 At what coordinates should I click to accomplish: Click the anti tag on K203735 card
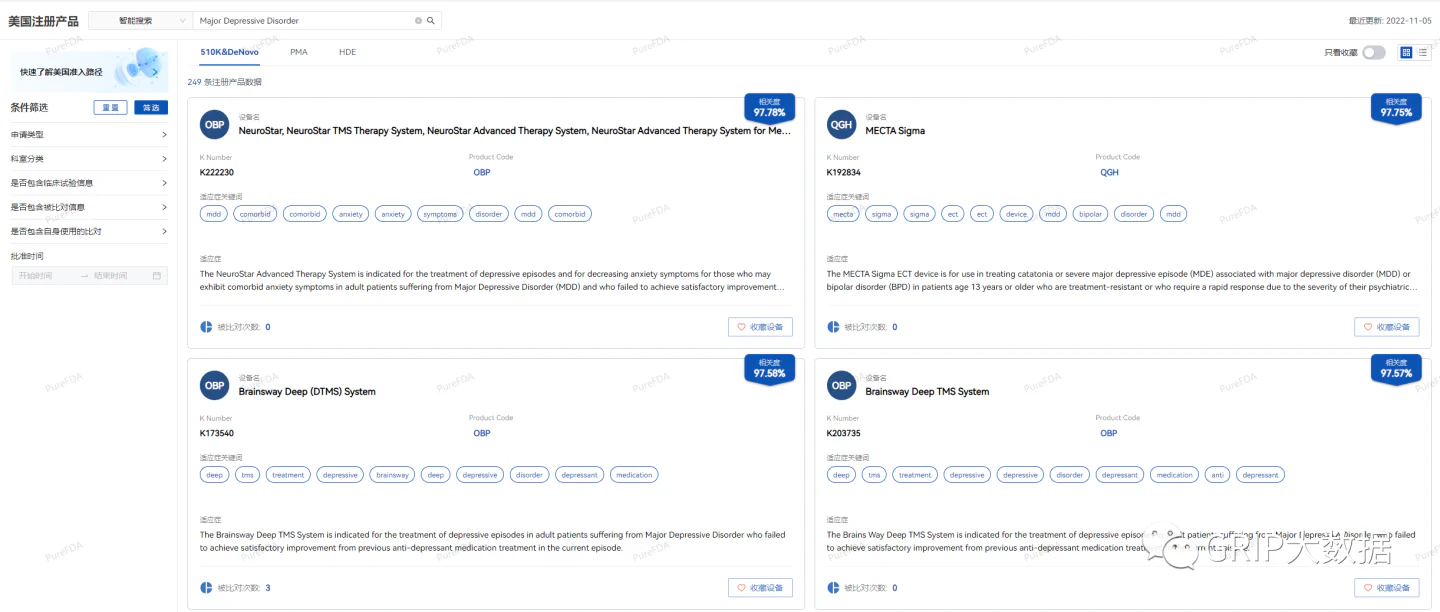pyautogui.click(x=1217, y=475)
